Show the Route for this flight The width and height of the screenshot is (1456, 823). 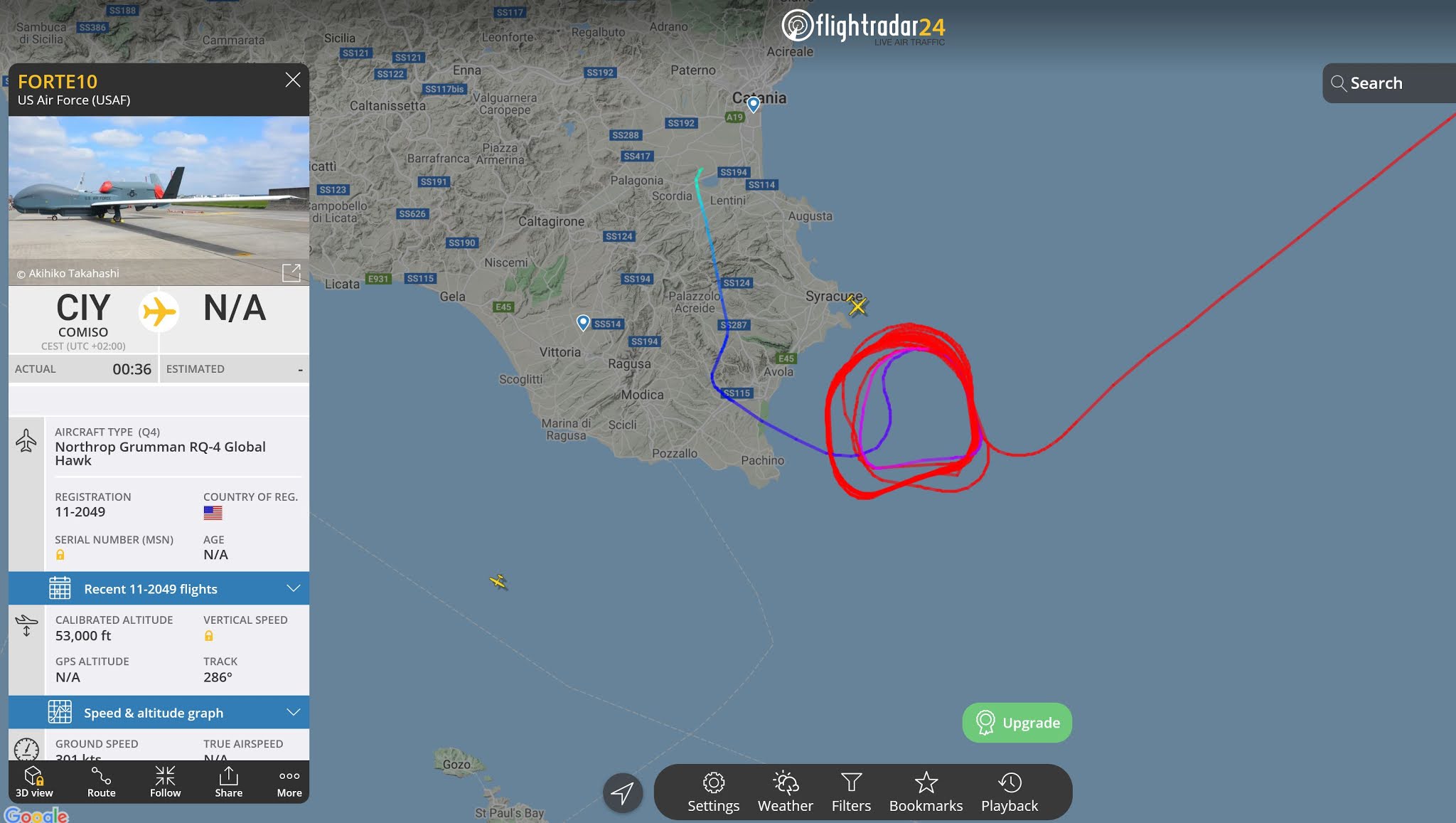point(101,782)
